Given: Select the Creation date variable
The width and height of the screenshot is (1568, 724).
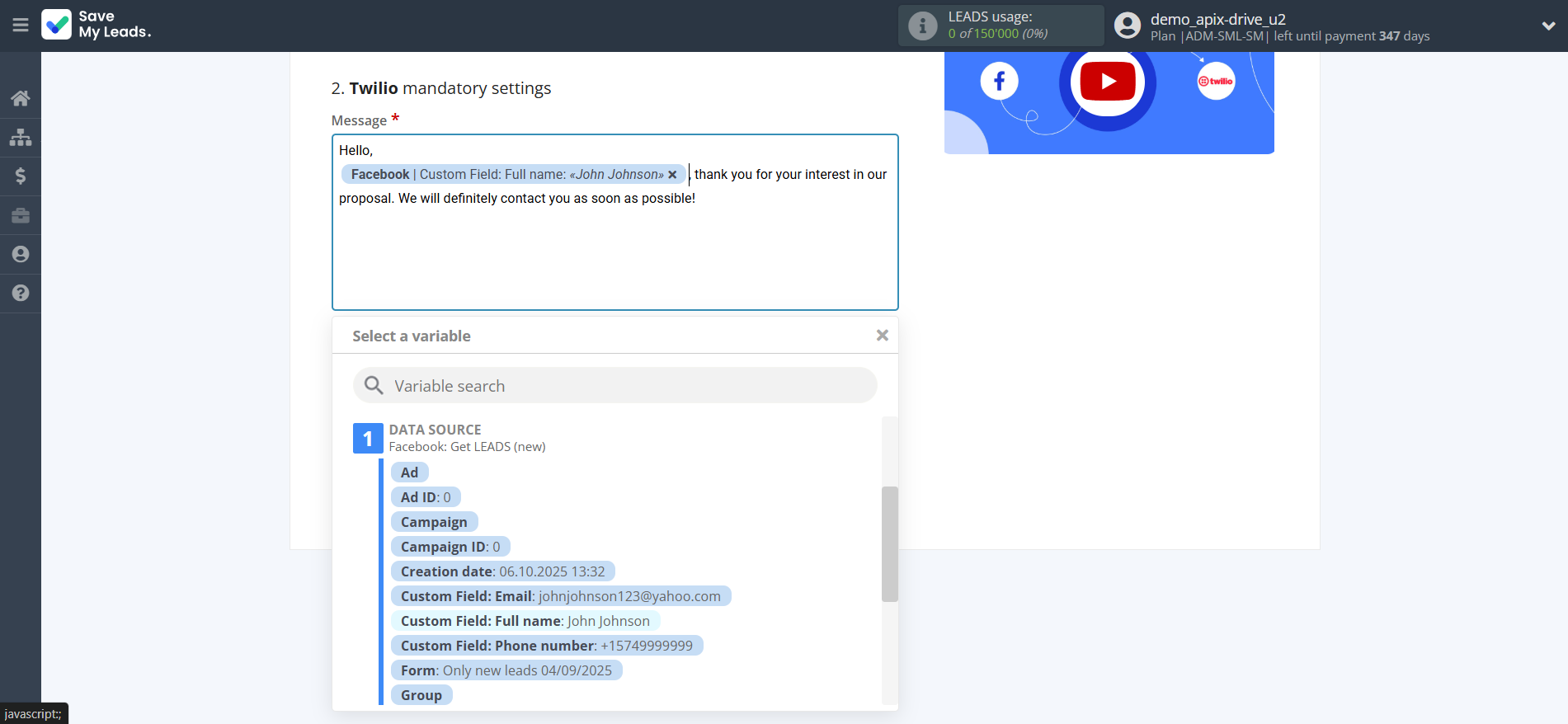Looking at the screenshot, I should (502, 571).
